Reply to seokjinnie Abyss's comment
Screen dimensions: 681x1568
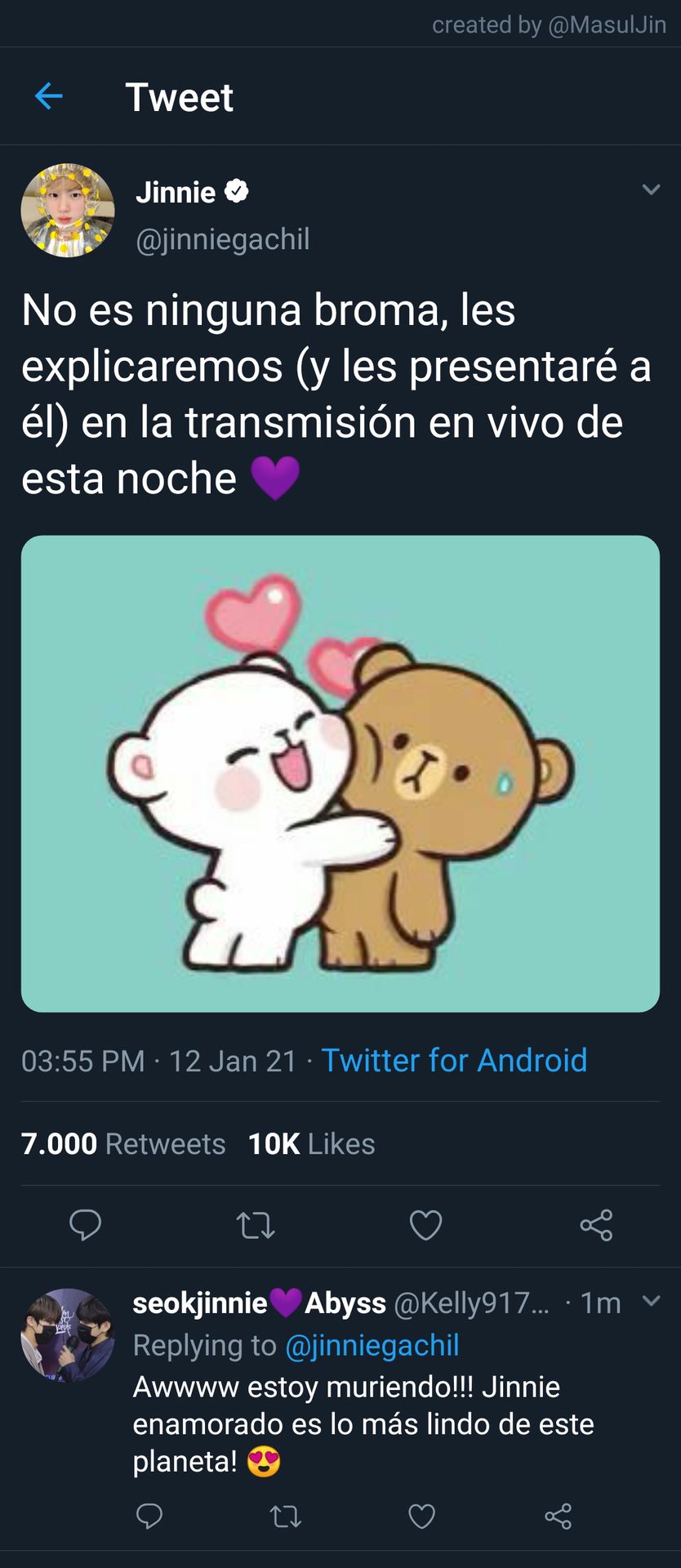pos(149,1517)
